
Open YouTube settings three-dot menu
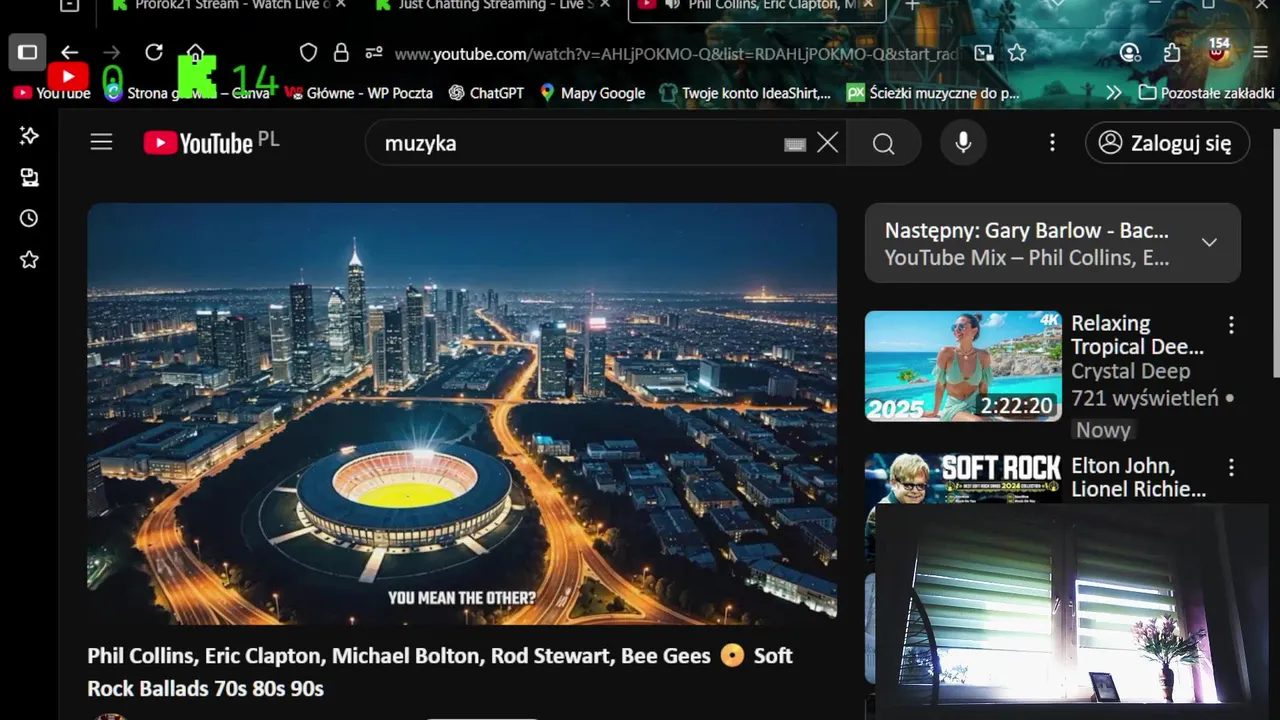(x=1052, y=143)
